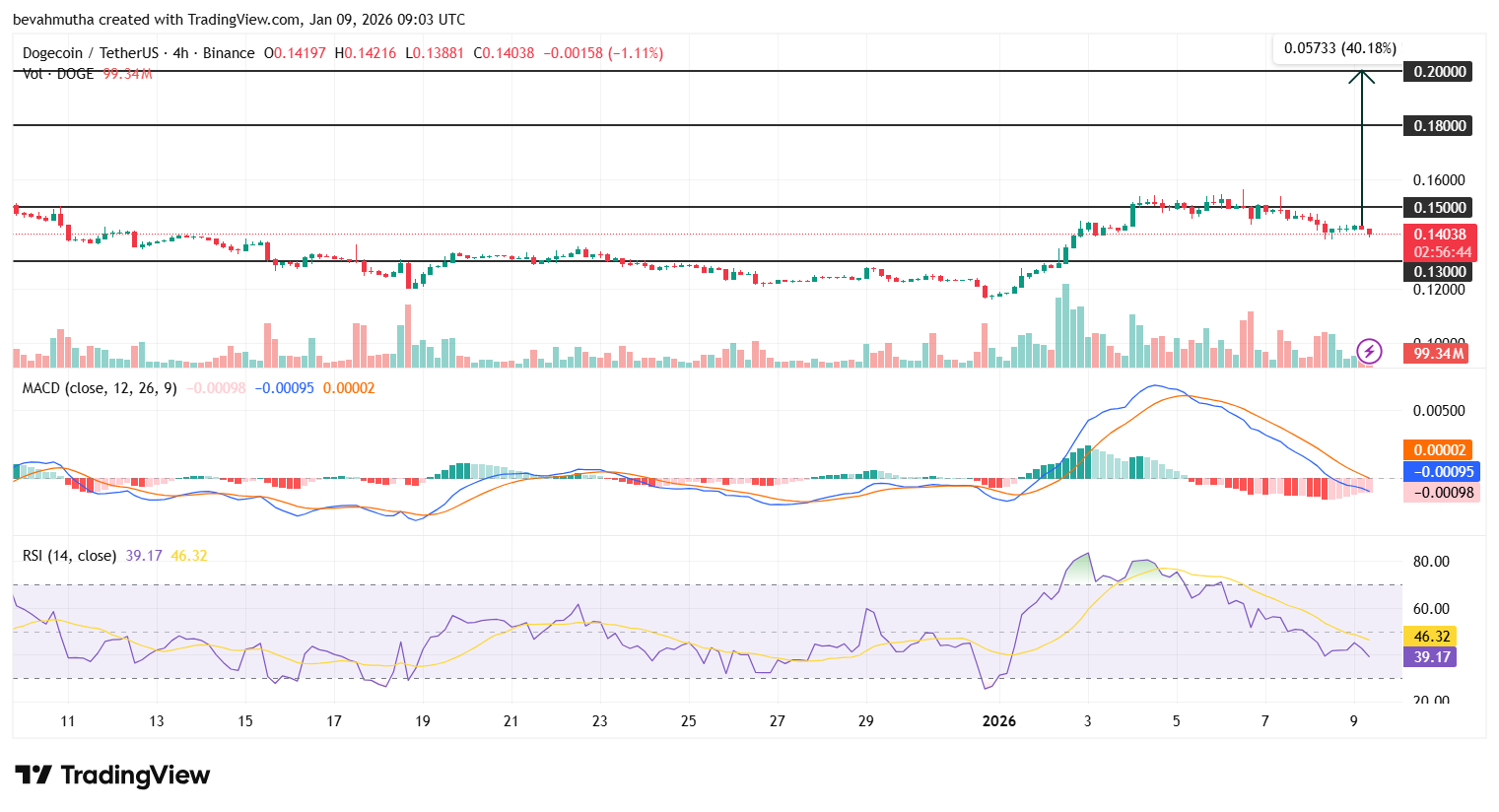Click the yellow 46.32 RSI moving average value
The height and width of the screenshot is (812, 1499).
click(1429, 636)
